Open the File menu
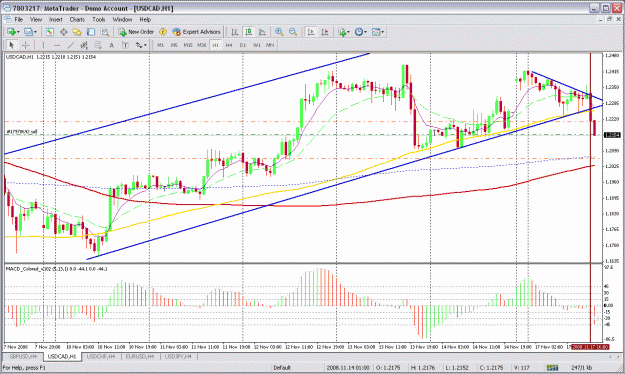The image size is (625, 374). click(19, 19)
